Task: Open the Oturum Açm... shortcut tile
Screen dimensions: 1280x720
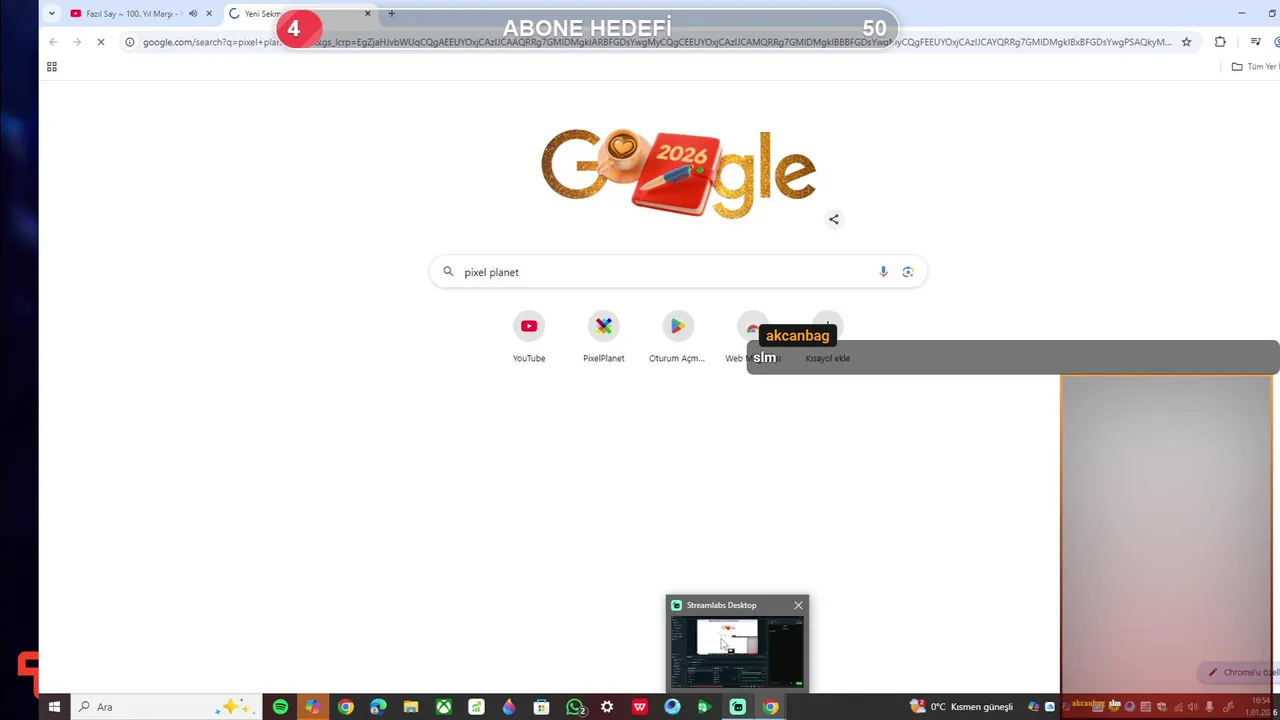Action: click(x=677, y=337)
